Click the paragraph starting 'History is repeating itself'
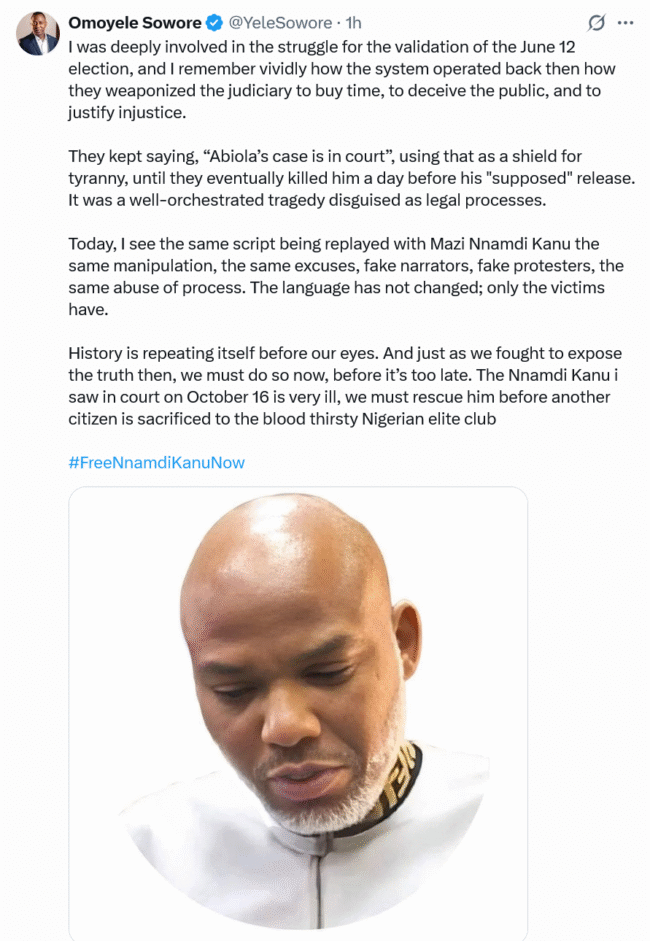Viewport: 650px width, 941px height. click(x=345, y=386)
